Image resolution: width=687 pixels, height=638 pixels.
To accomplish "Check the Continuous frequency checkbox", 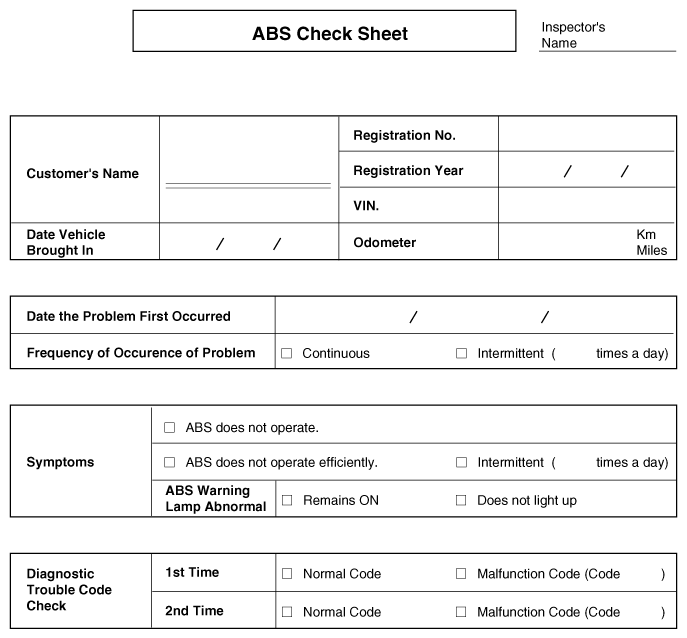I will 286,353.
